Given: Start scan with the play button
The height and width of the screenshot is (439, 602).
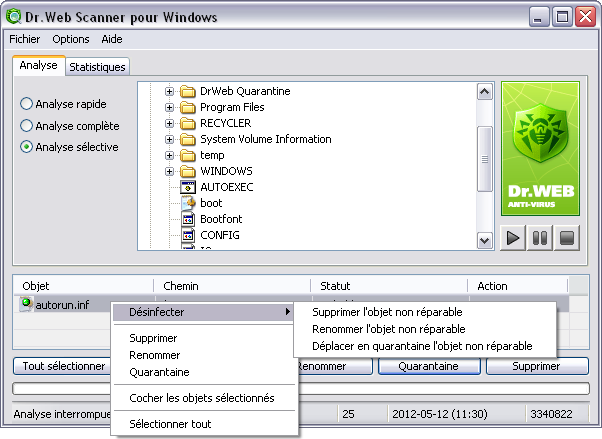Looking at the screenshot, I should (513, 238).
